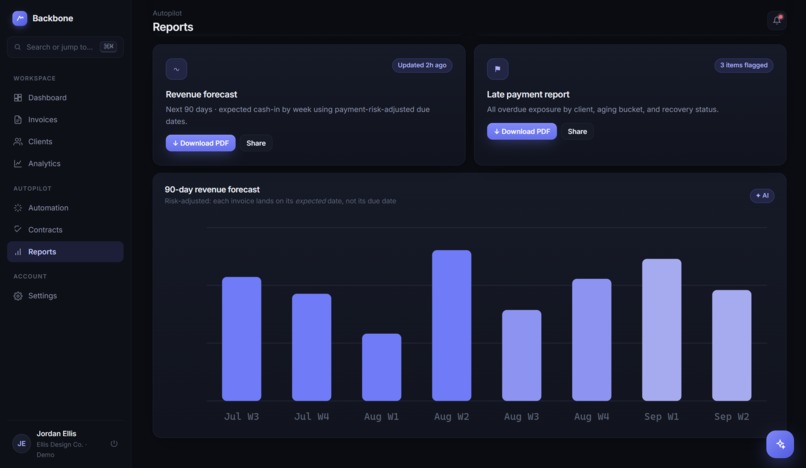Open the Automation page
This screenshot has width=806, height=468.
pyautogui.click(x=65, y=208)
